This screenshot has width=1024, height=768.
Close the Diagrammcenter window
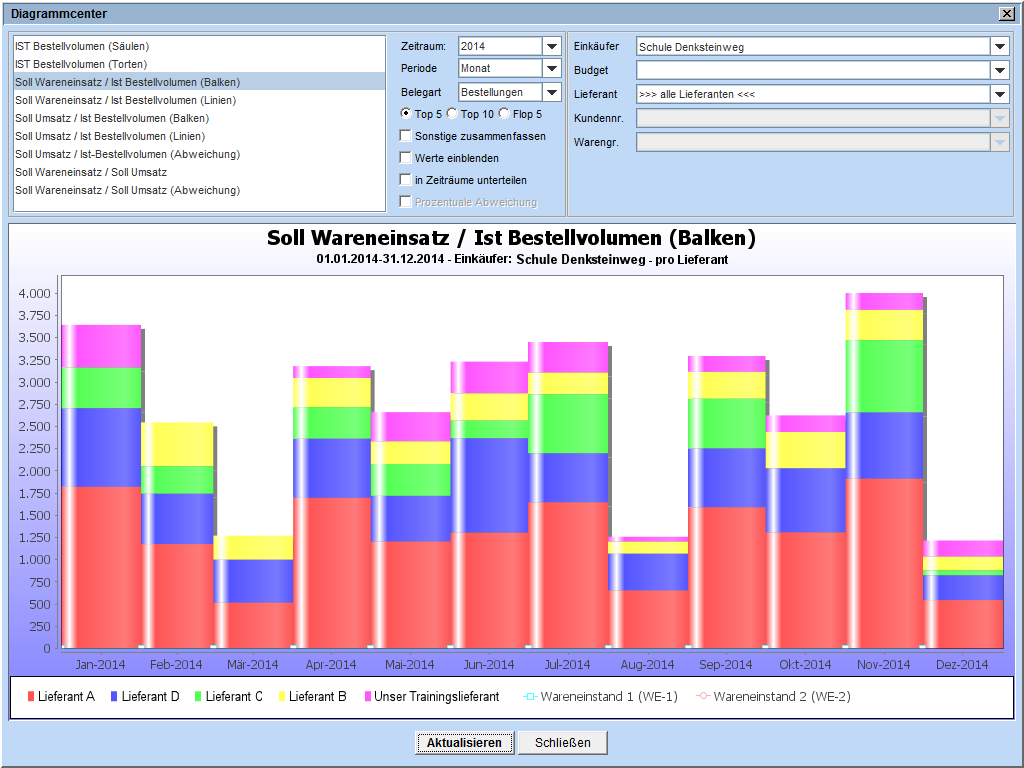pyautogui.click(x=1005, y=14)
